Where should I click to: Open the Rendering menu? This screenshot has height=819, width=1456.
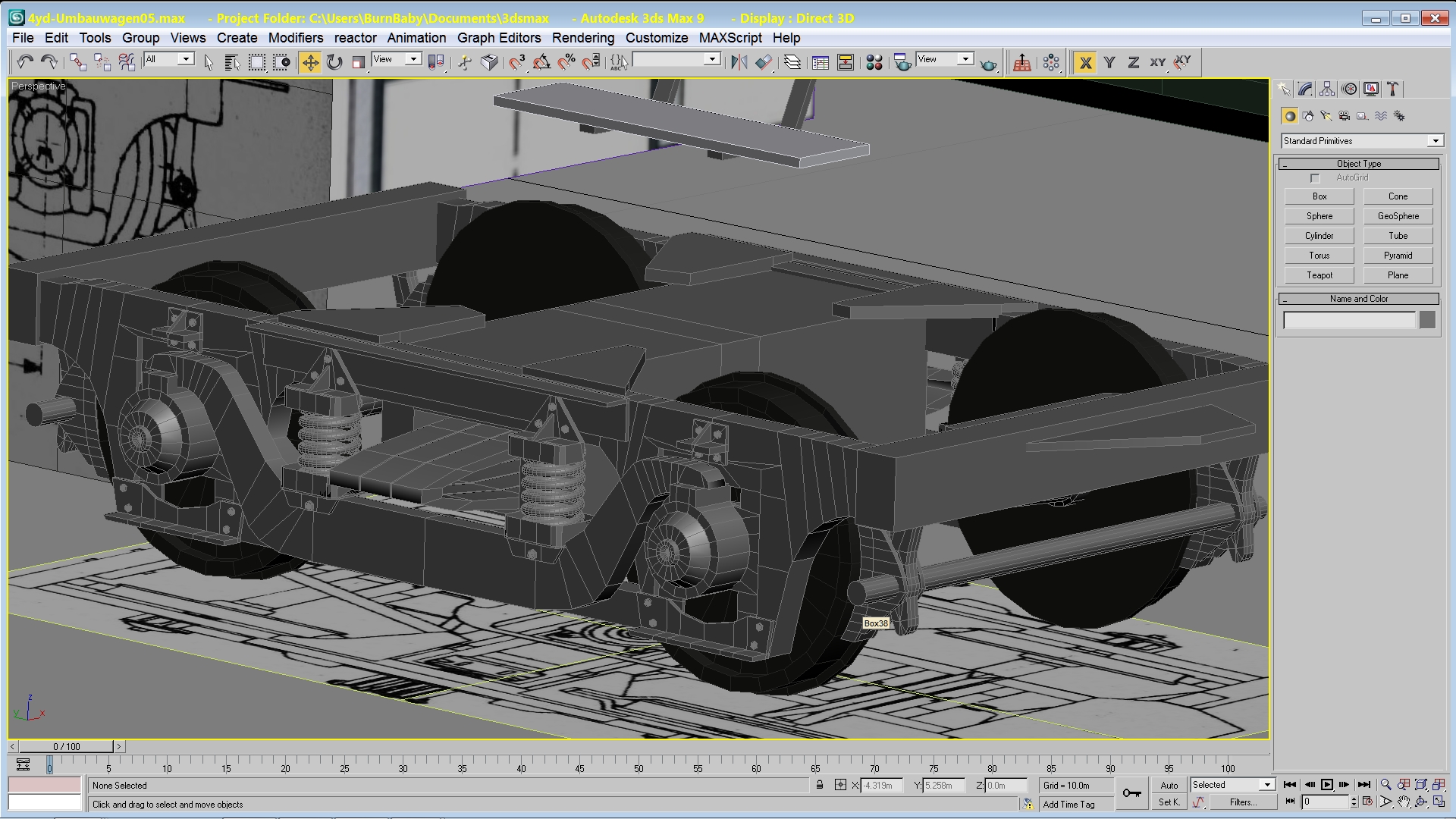point(582,38)
